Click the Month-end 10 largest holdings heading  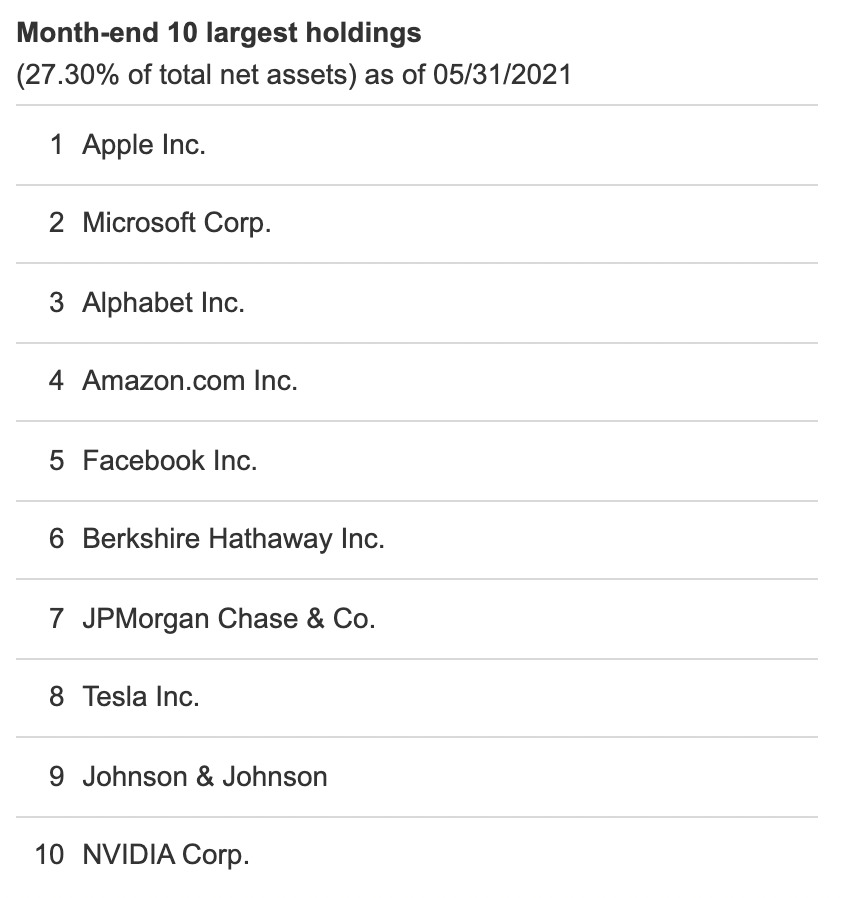pos(219,33)
